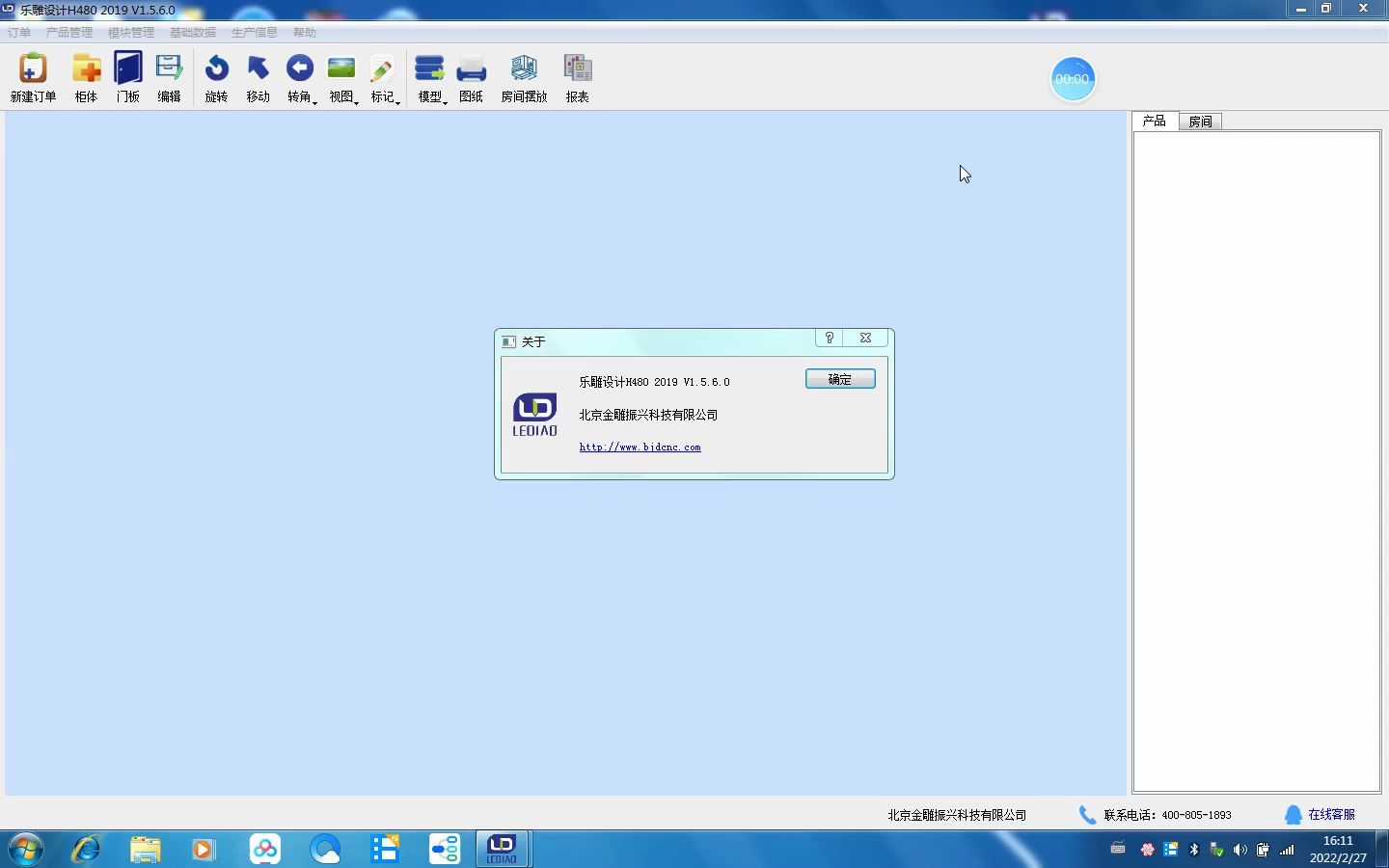Open the 订单 menu
The image size is (1389, 868).
[19, 33]
